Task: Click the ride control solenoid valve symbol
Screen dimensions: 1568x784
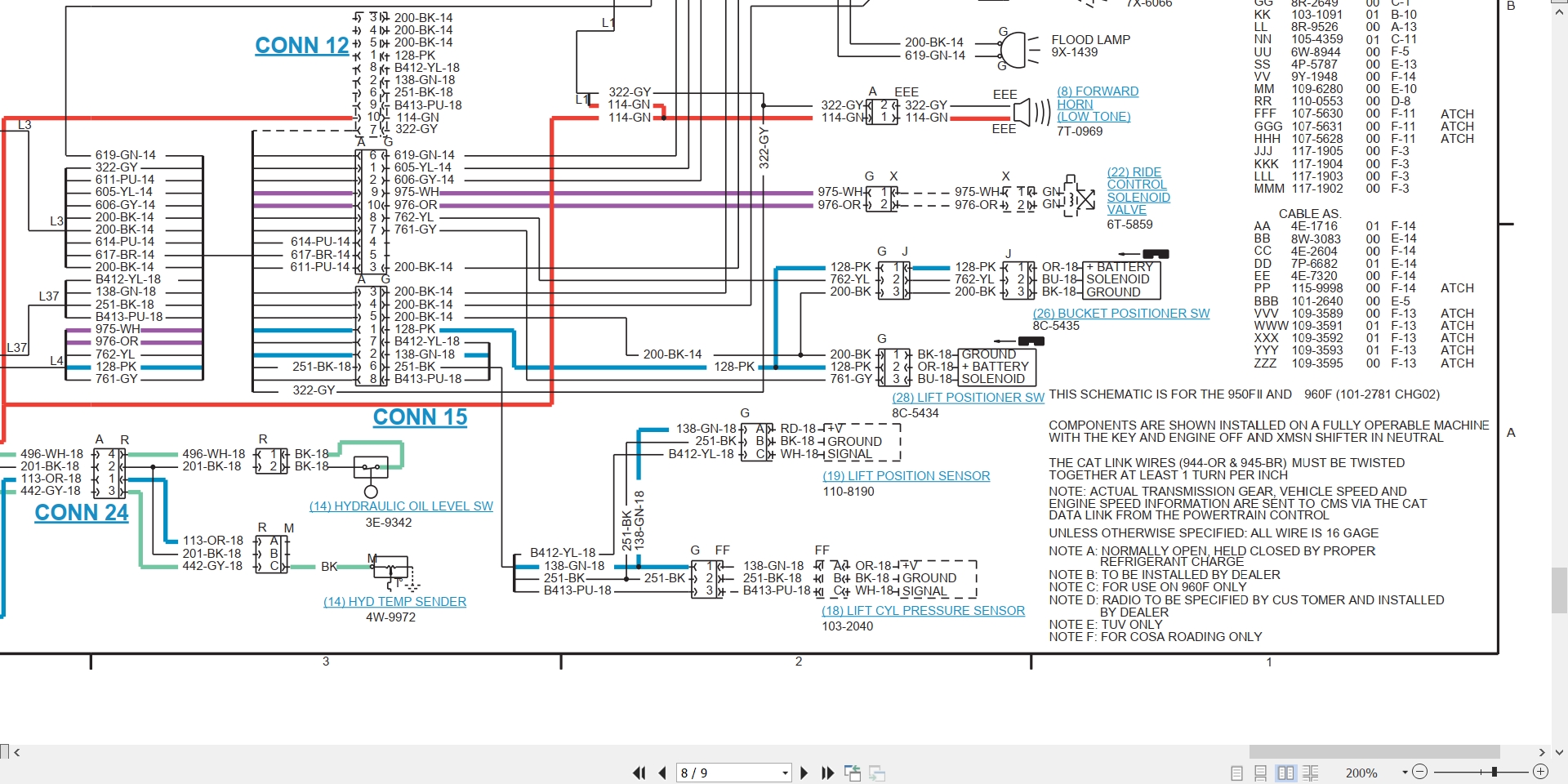Action: click(1080, 197)
